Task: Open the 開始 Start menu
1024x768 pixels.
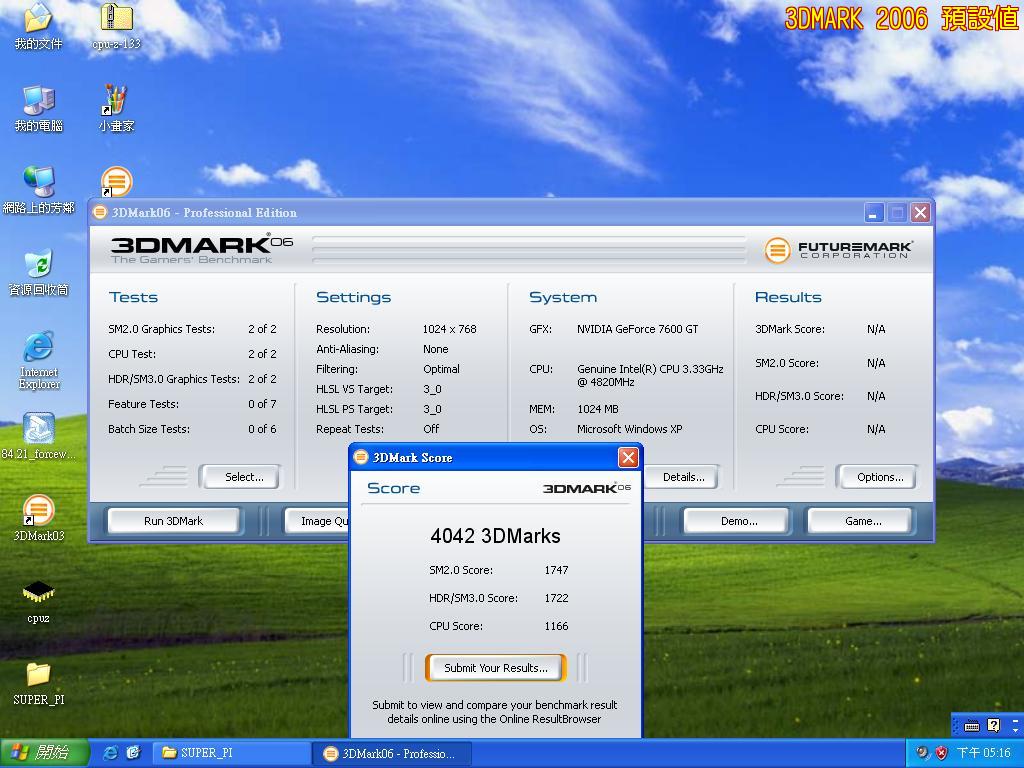Action: [x=44, y=753]
